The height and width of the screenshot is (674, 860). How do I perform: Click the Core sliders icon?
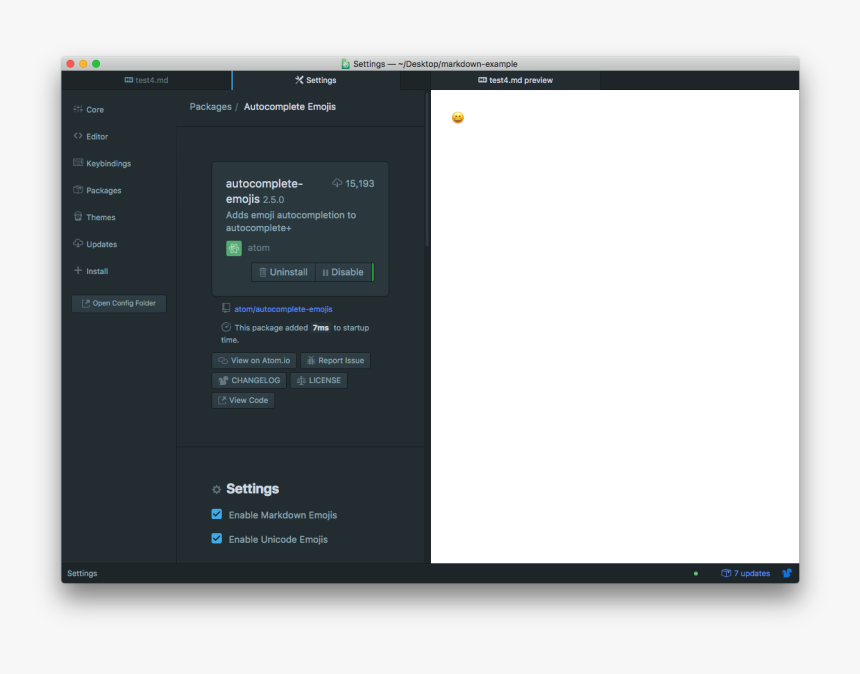78,109
